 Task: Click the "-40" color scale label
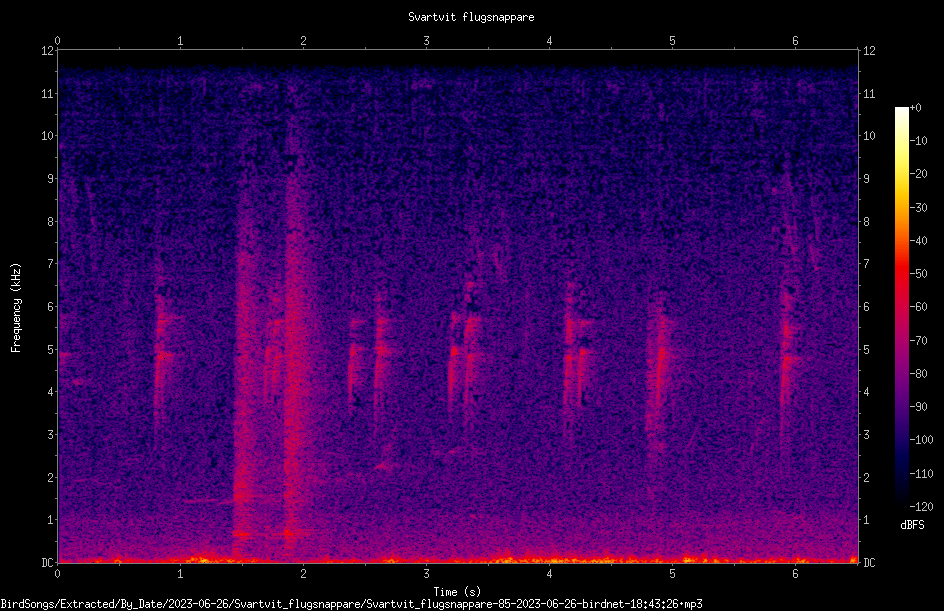coord(918,241)
